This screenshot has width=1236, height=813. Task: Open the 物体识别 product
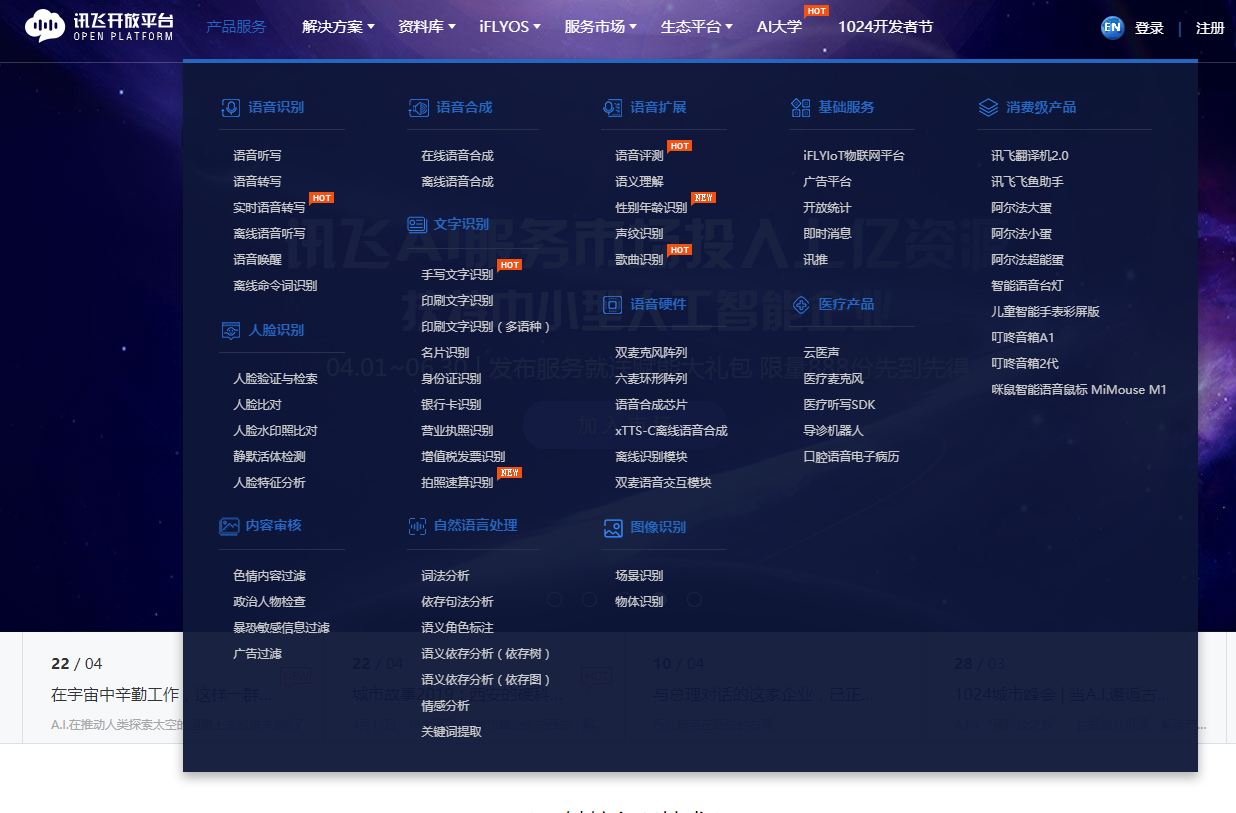pos(639,602)
